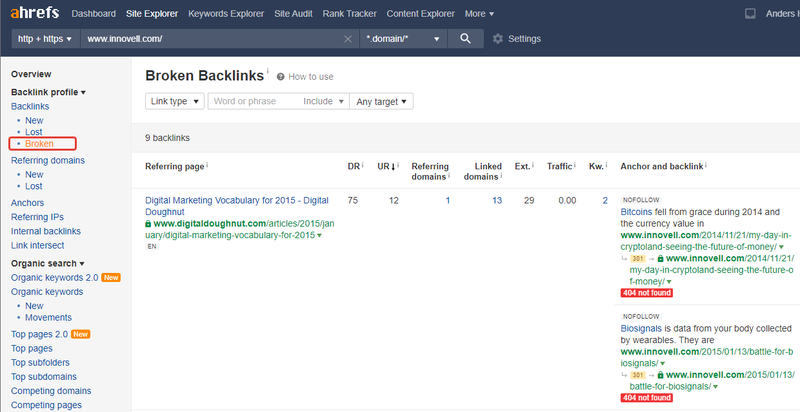Click Linked domains value 13

click(496, 201)
